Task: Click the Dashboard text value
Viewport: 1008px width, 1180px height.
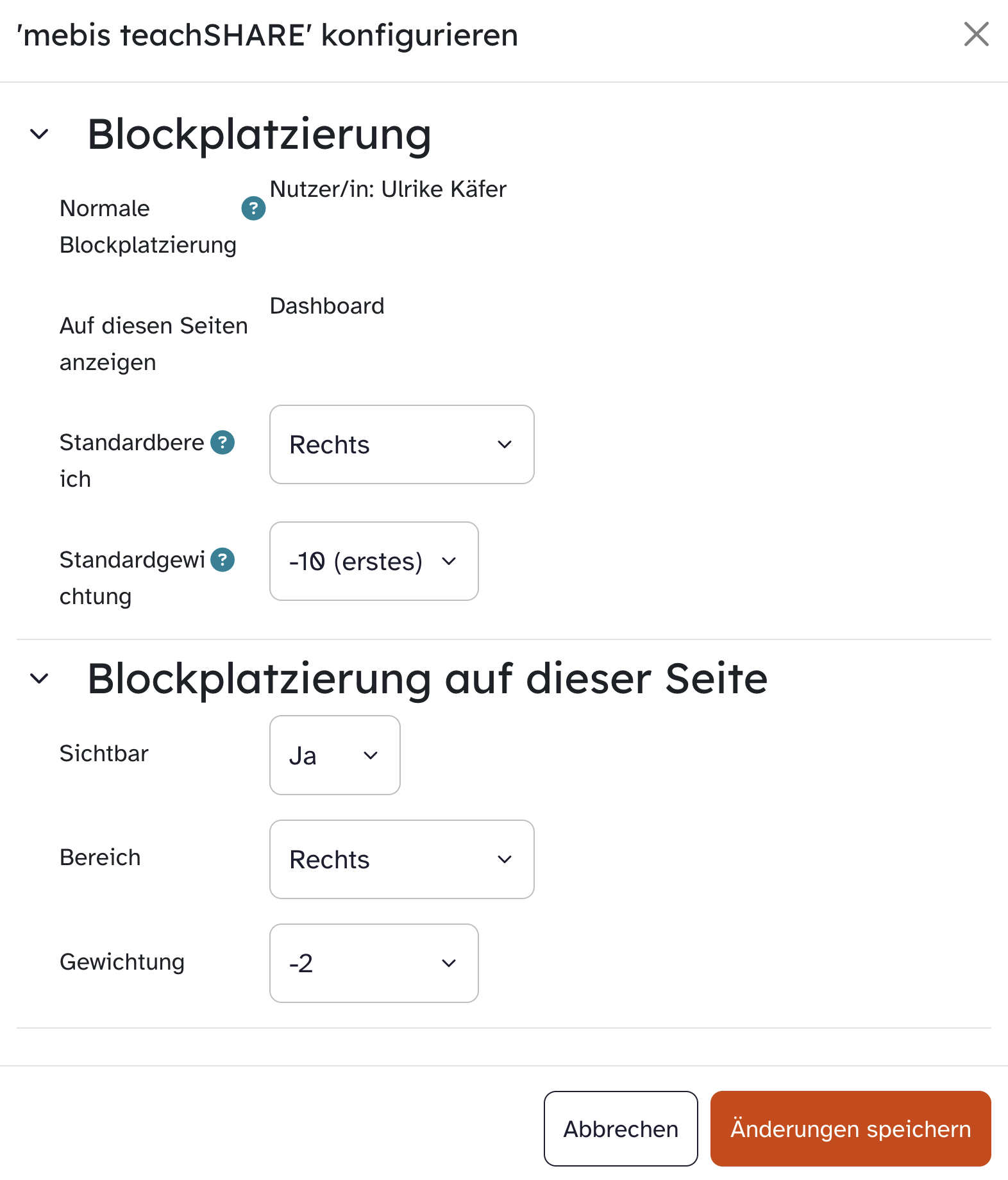Action: point(327,306)
